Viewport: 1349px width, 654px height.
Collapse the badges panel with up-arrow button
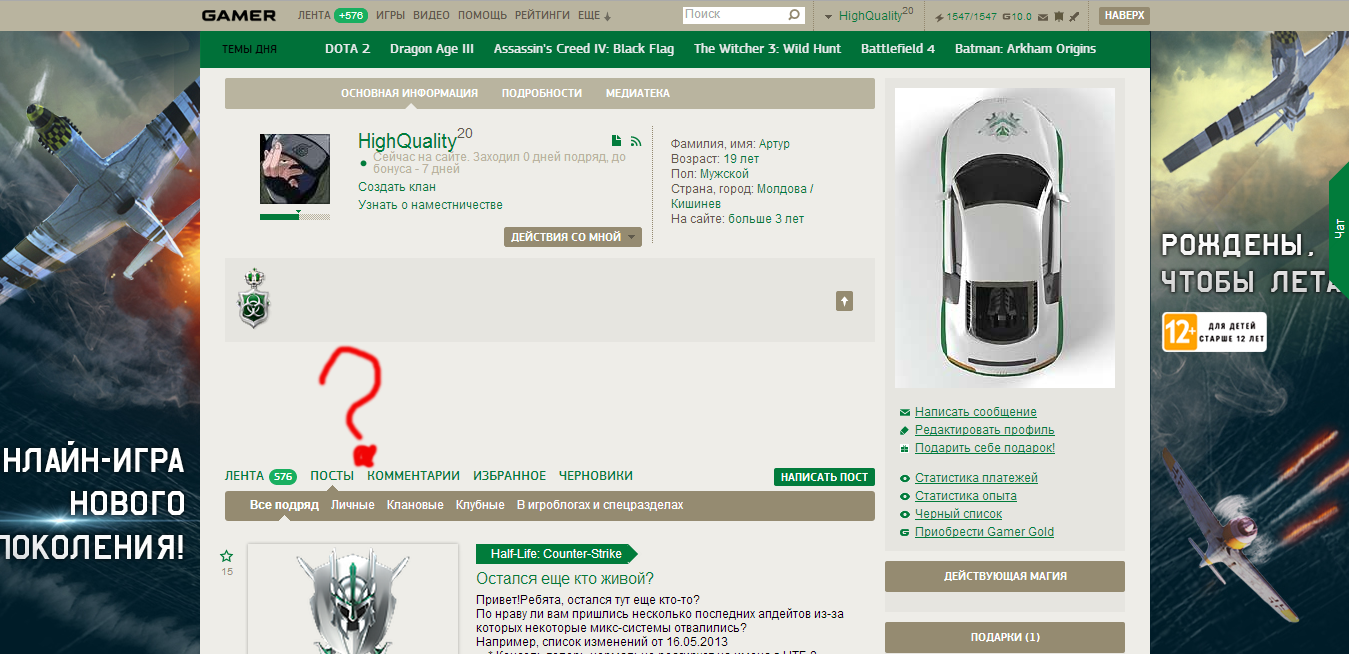(844, 301)
